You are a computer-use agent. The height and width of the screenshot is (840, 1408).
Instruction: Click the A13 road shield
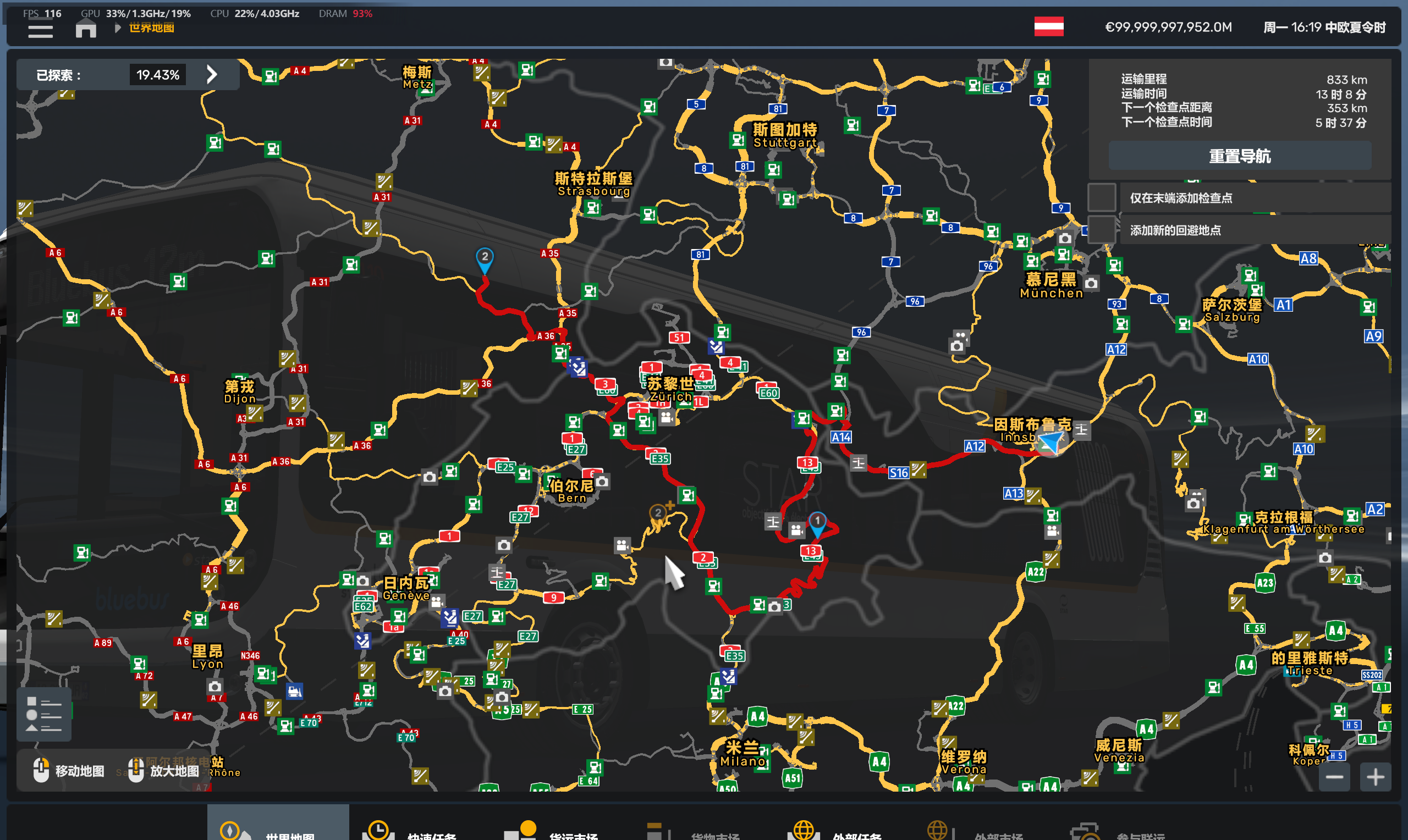click(x=1014, y=493)
